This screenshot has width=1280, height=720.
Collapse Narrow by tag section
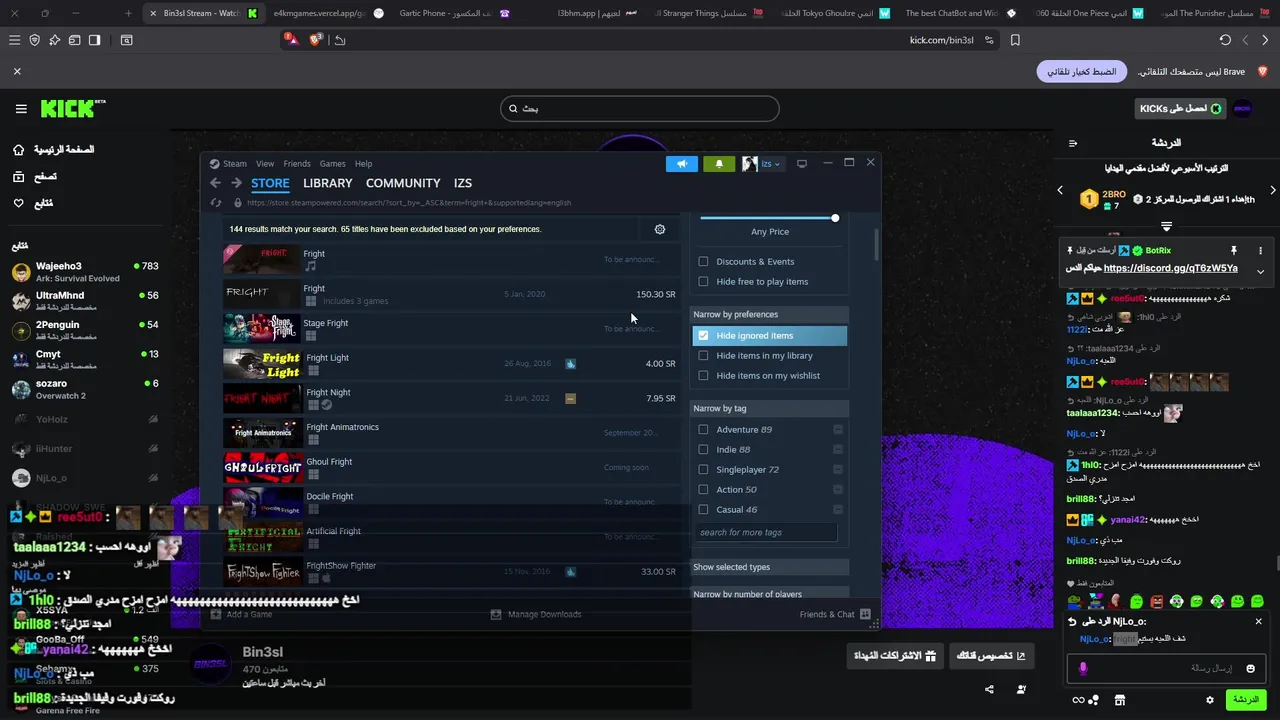[x=770, y=408]
